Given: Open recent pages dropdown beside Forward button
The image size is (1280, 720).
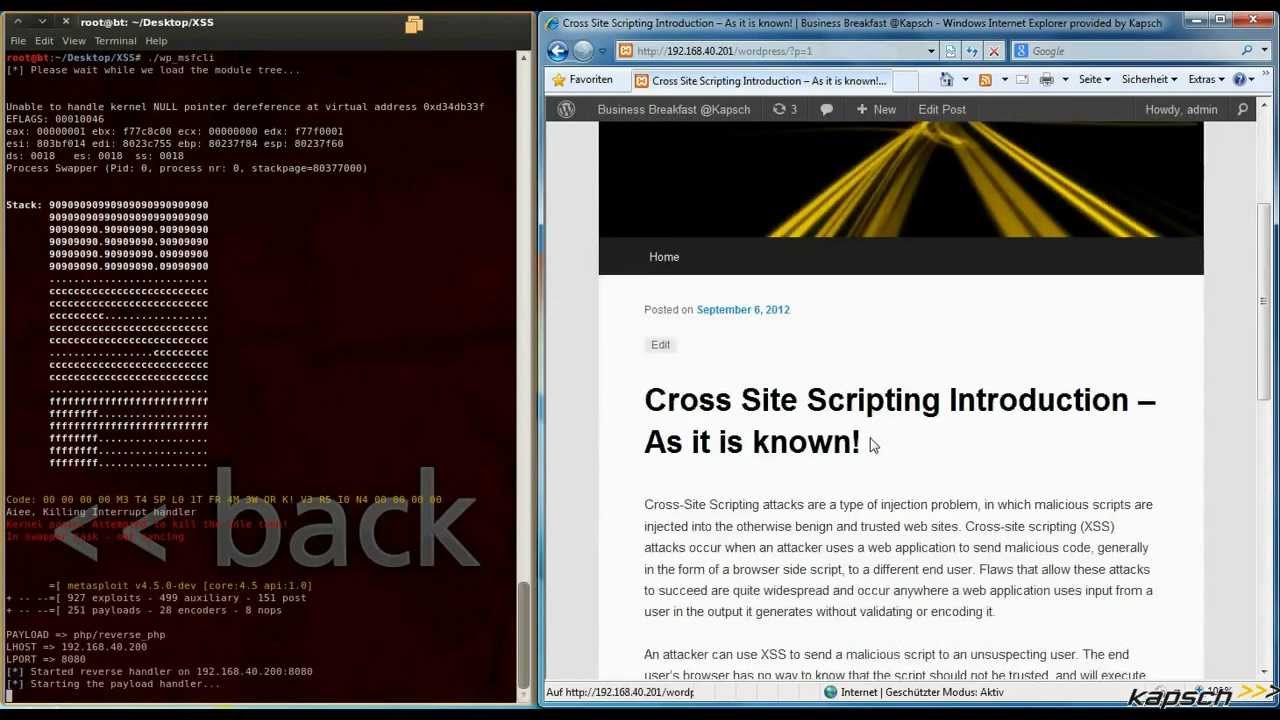Looking at the screenshot, I should point(603,51).
